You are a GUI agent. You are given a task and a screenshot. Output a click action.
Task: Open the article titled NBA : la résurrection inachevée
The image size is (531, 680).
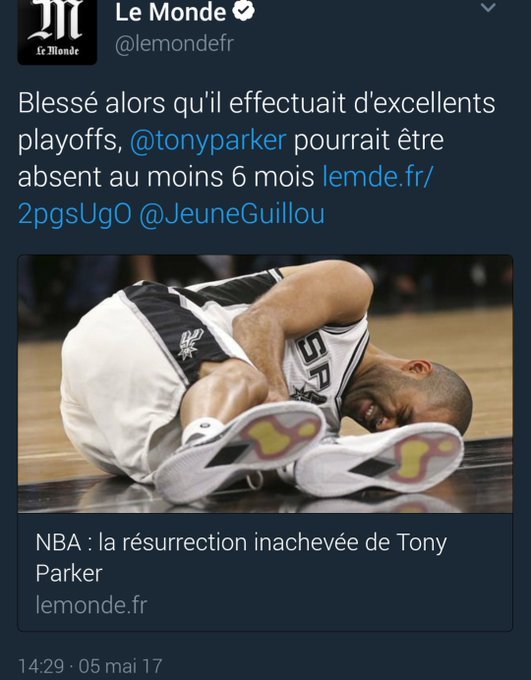265,572
